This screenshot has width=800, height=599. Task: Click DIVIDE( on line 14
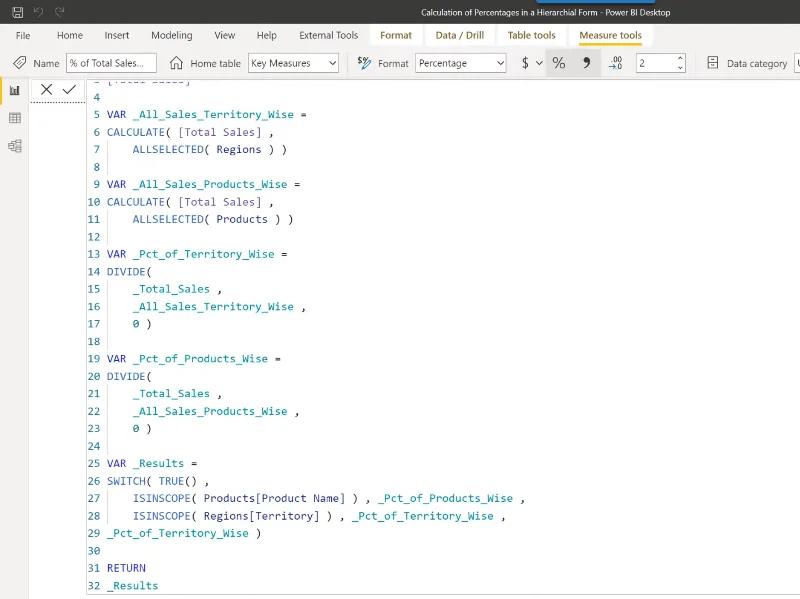click(129, 271)
